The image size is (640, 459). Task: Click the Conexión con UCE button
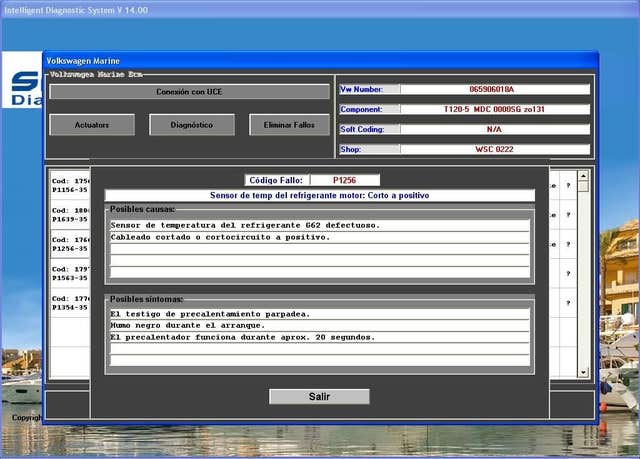tap(189, 92)
